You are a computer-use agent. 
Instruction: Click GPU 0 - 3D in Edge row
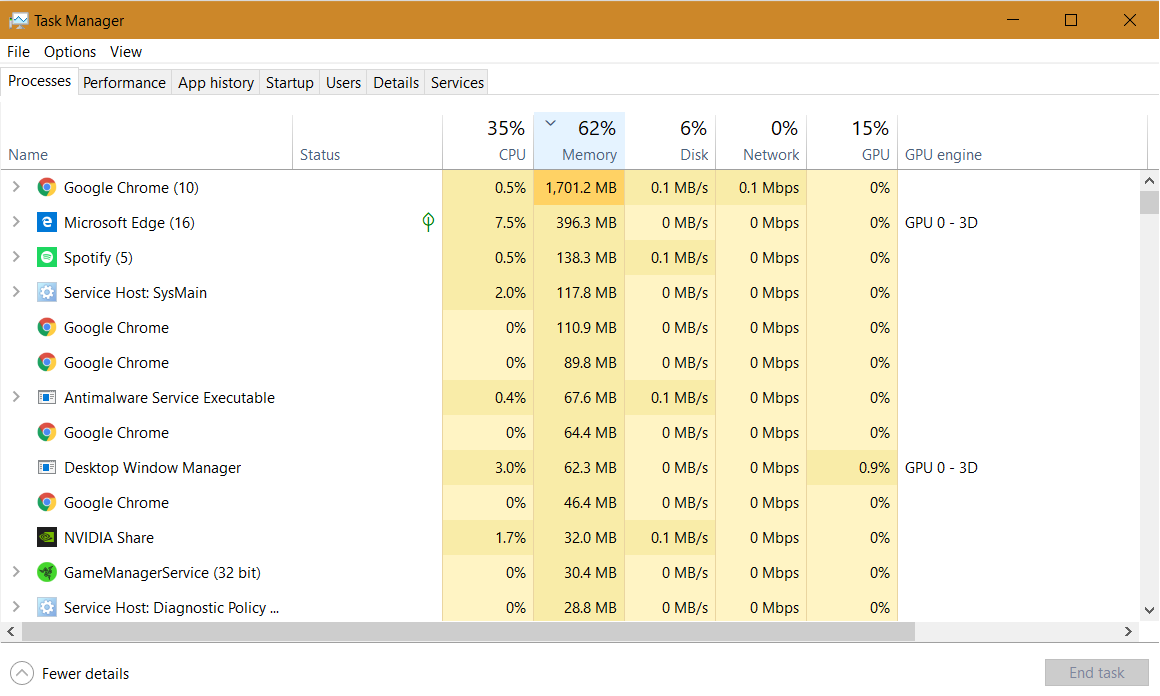pyautogui.click(x=941, y=223)
